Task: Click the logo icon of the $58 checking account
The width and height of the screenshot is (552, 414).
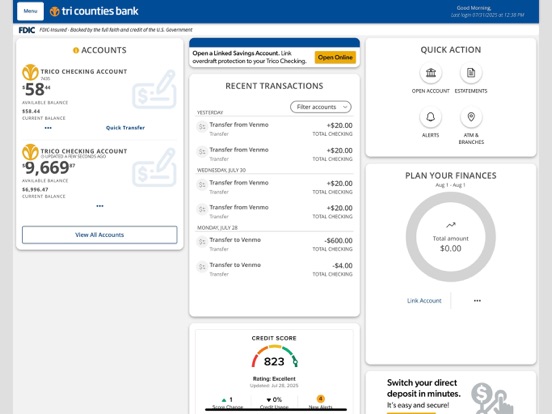Action: click(30, 73)
